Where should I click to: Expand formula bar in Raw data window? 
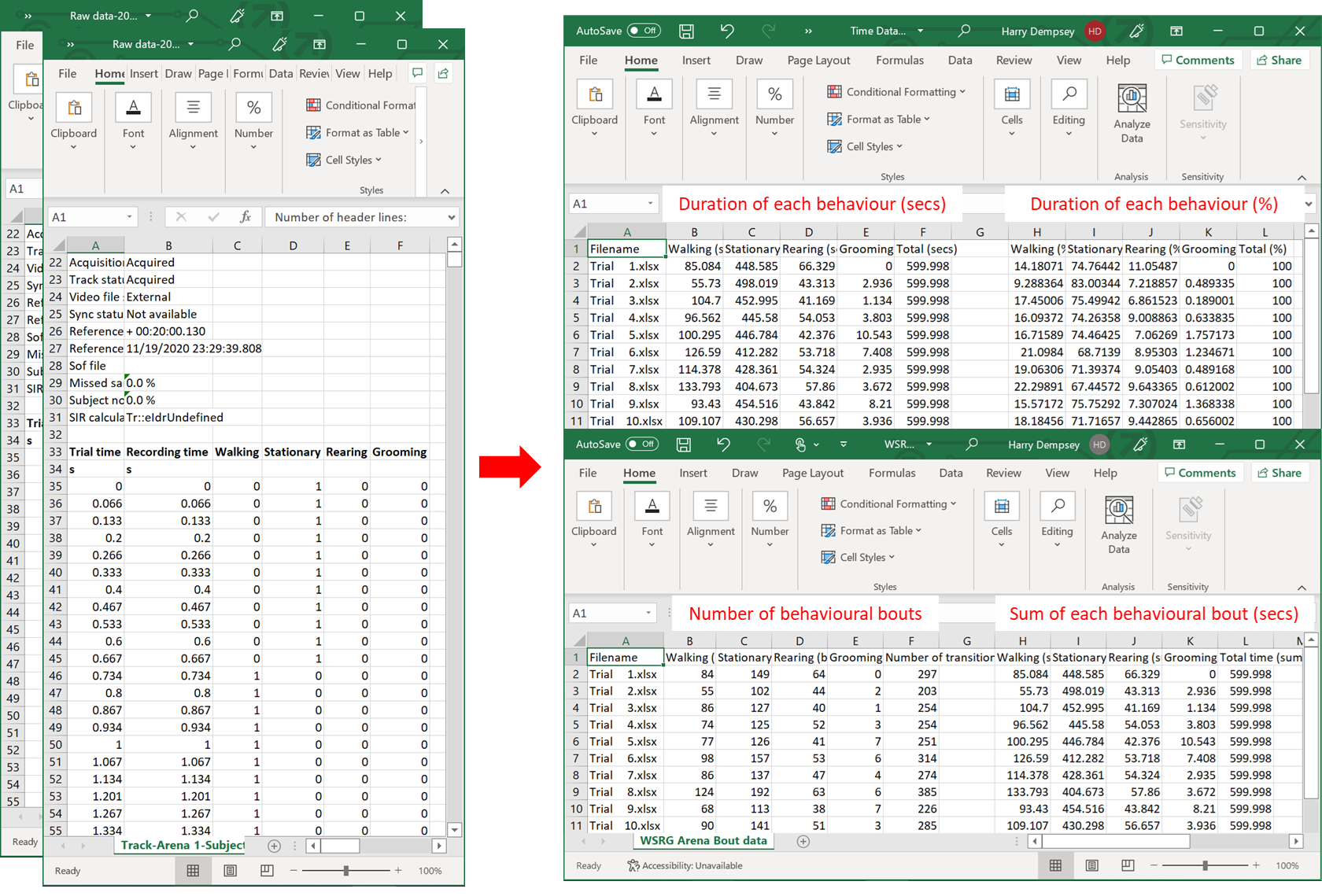(x=452, y=217)
